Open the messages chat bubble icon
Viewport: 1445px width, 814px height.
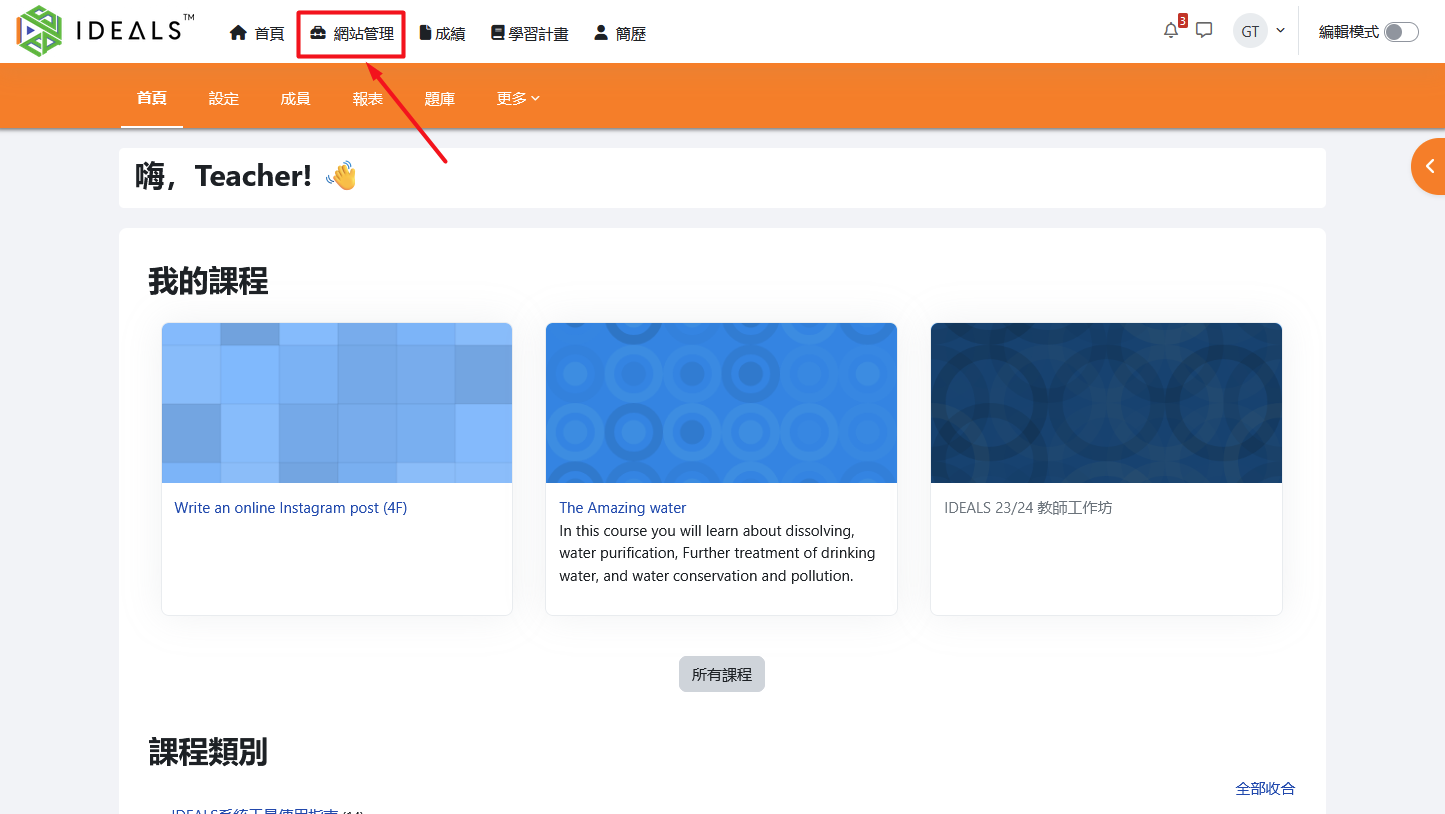pos(1204,31)
